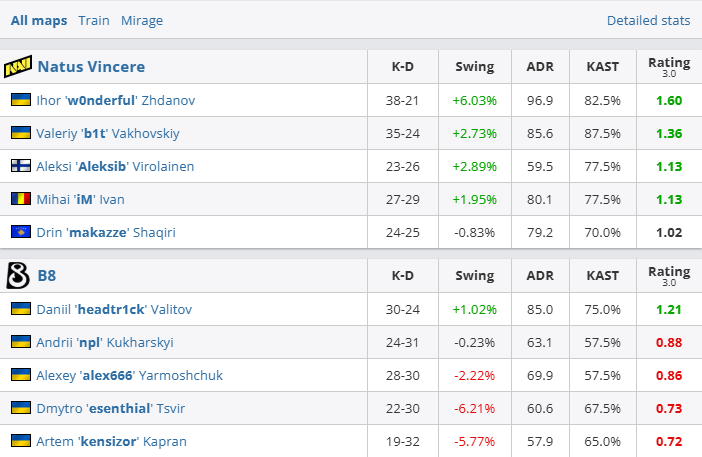The image size is (702, 457).
Task: Open the Detailed stats link
Action: 648,20
